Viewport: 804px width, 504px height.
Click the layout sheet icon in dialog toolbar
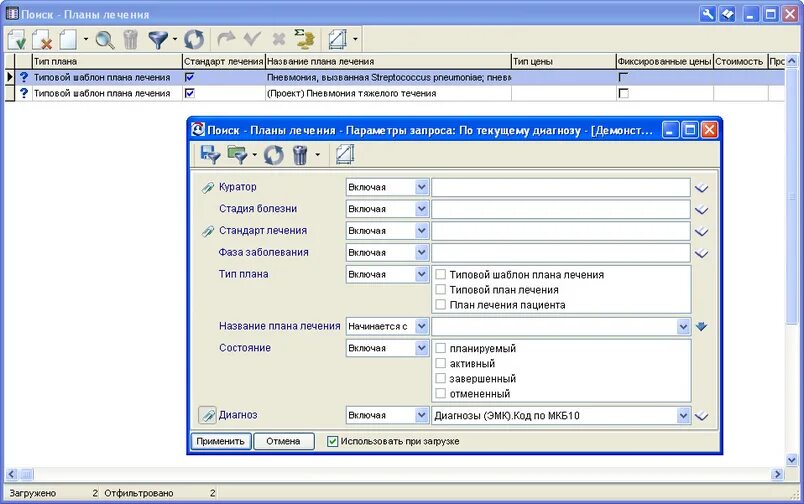tap(345, 154)
